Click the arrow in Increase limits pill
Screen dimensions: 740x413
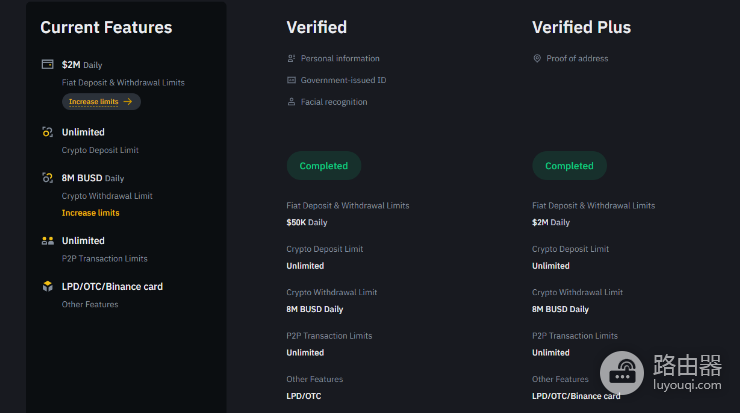pyautogui.click(x=128, y=101)
